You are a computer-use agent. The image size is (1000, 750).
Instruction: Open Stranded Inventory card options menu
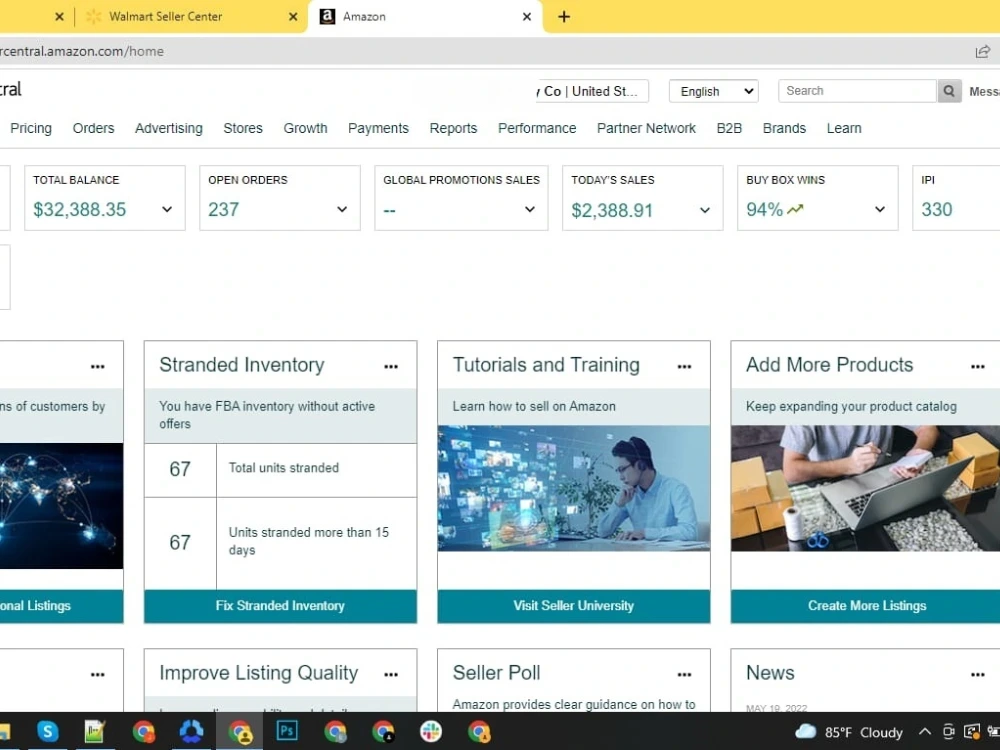point(391,367)
